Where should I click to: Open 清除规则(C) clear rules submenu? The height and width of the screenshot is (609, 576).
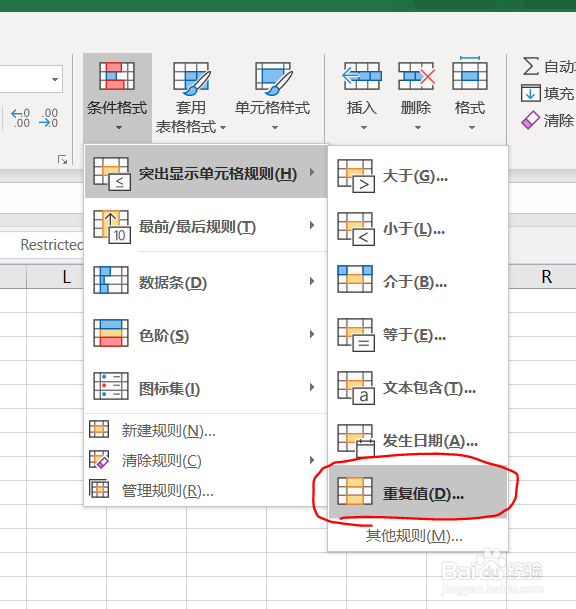[206, 460]
